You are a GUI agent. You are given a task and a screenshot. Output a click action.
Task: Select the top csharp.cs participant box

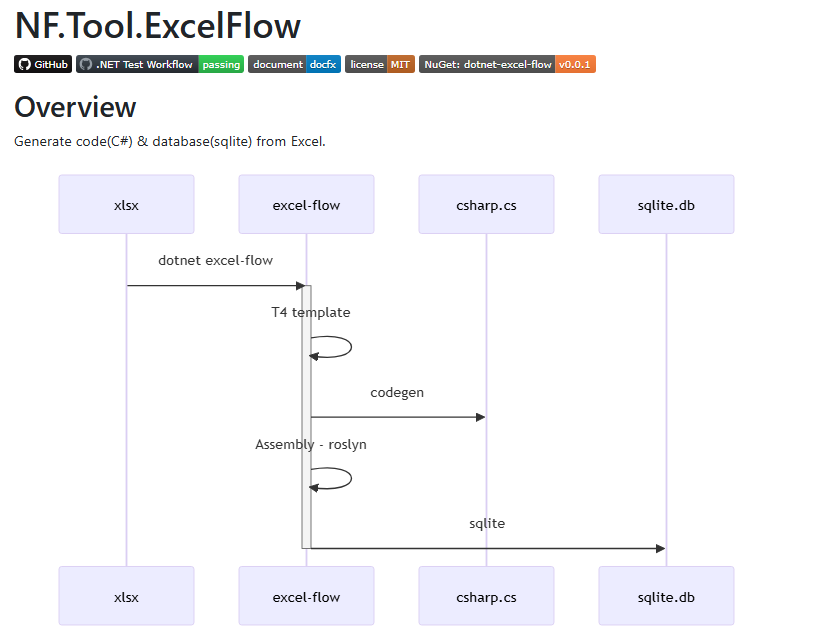(486, 205)
